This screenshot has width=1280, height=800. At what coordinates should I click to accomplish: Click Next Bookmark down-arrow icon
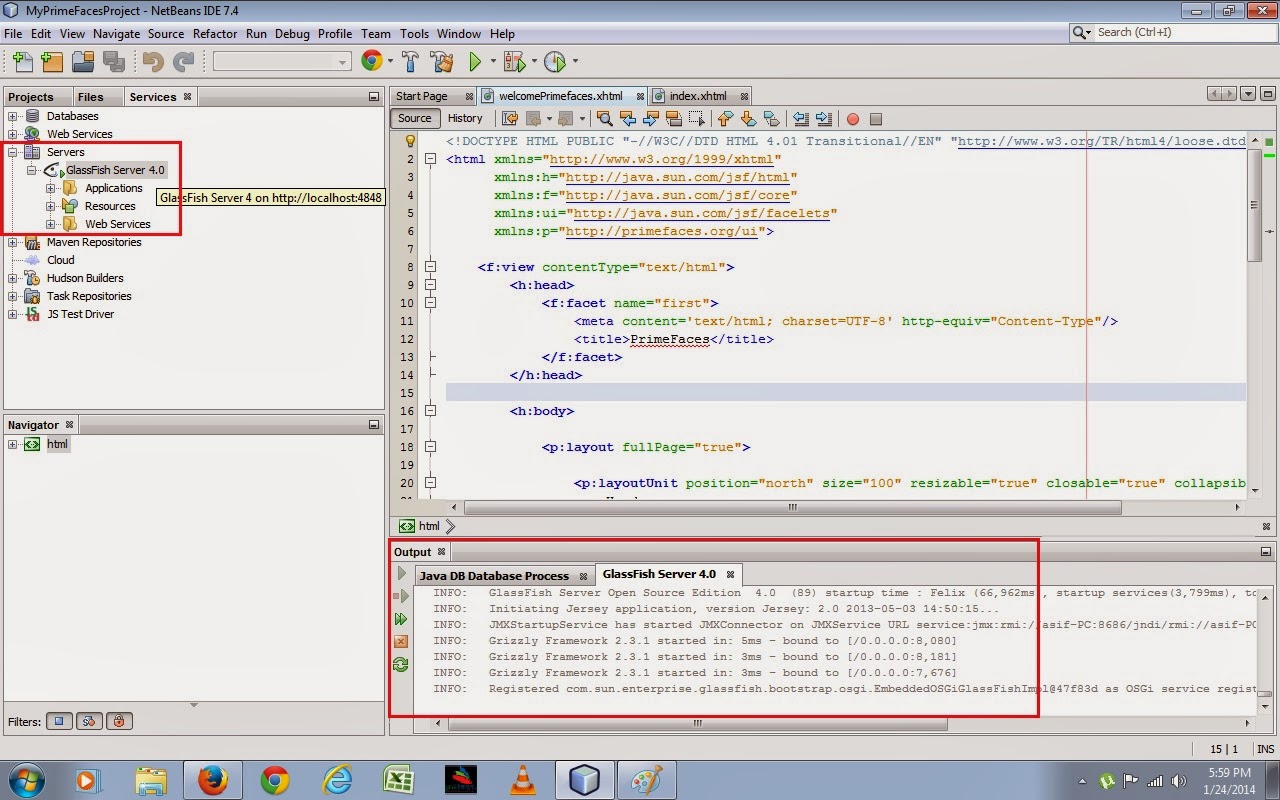747,118
